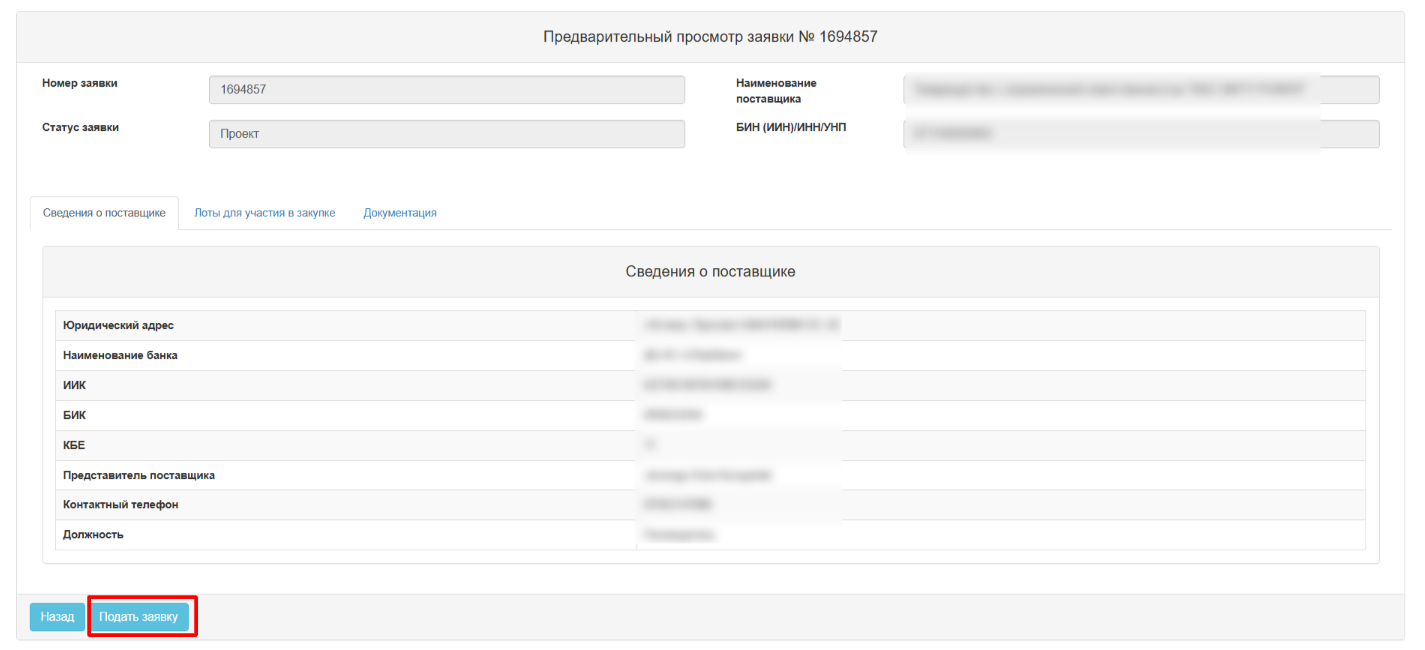Select the "Статус заявки" field showing Проект
The height and width of the screenshot is (650, 1425).
click(x=446, y=134)
